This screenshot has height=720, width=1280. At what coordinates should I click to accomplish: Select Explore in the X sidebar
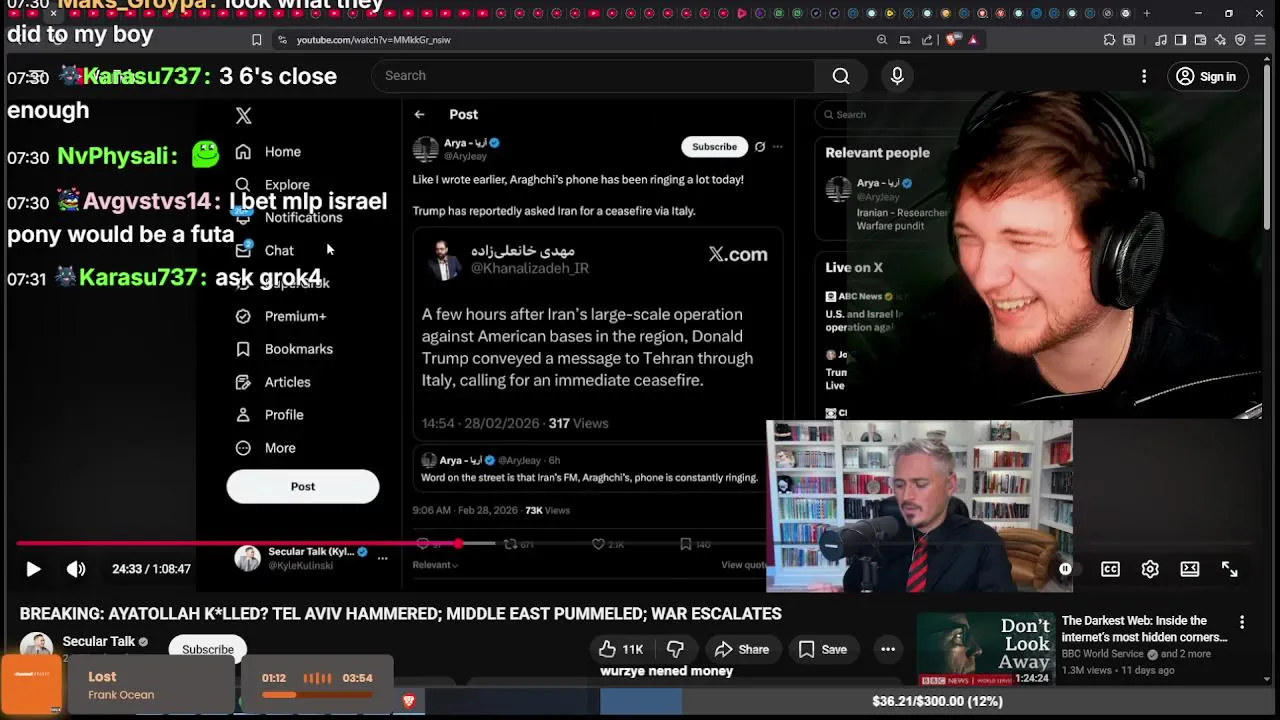tap(272, 185)
